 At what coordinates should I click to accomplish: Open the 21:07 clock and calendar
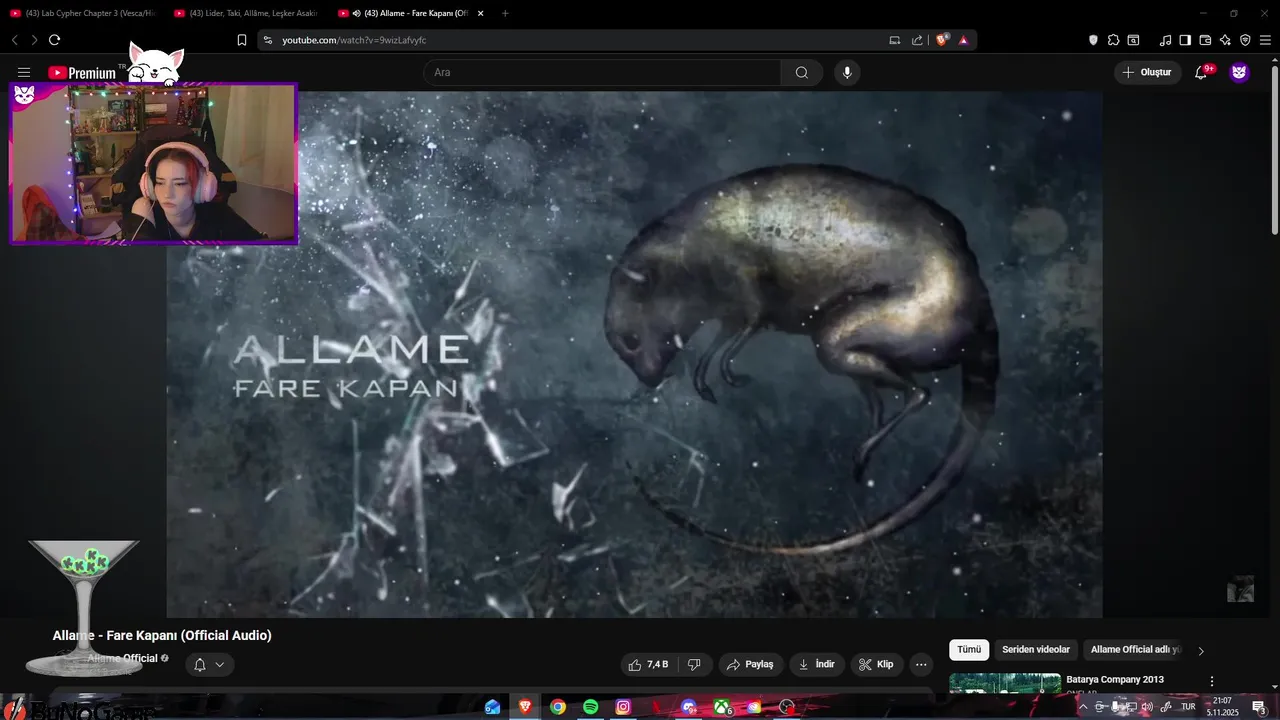click(x=1222, y=707)
